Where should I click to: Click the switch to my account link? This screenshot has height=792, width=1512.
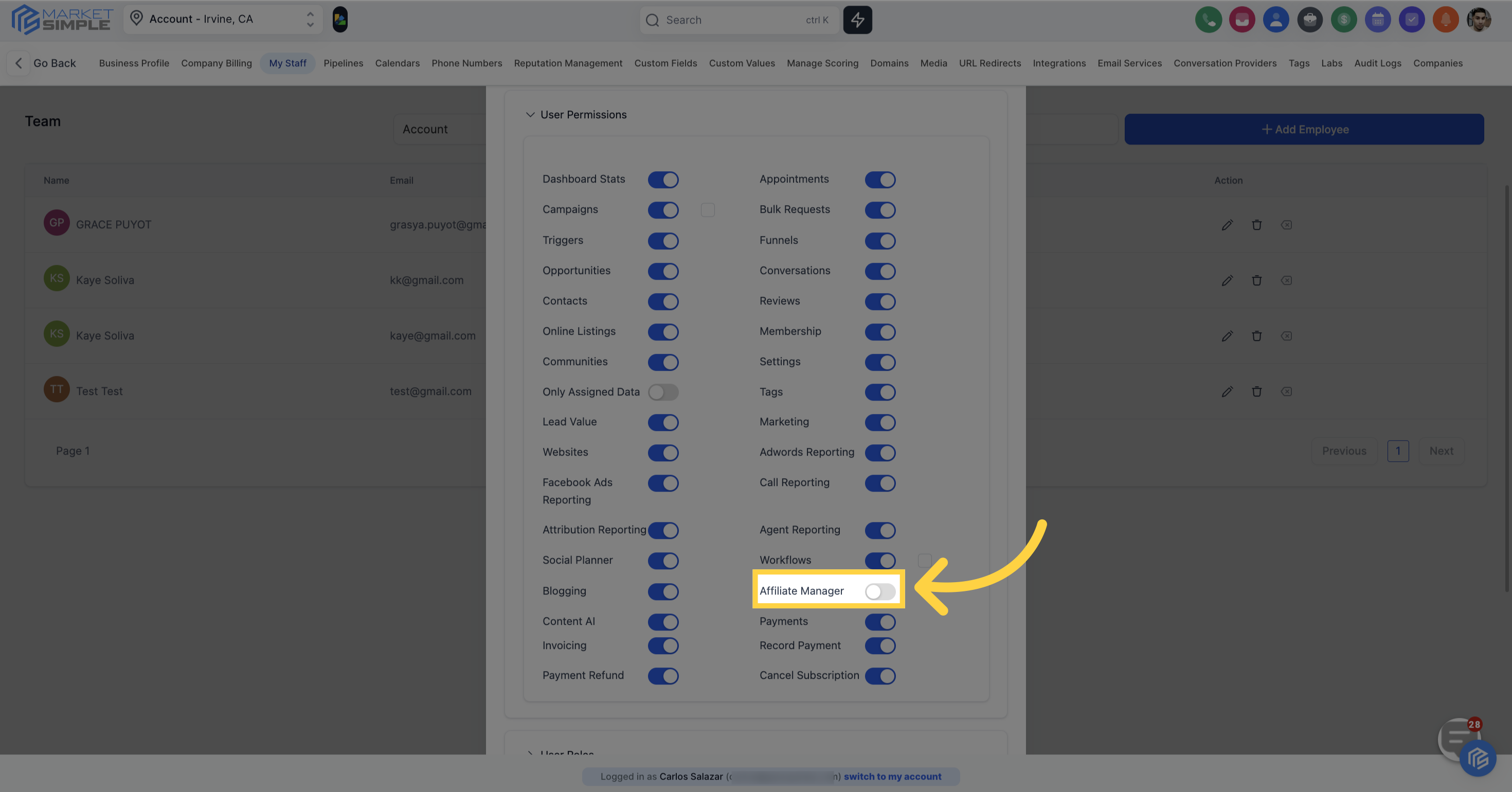892,776
